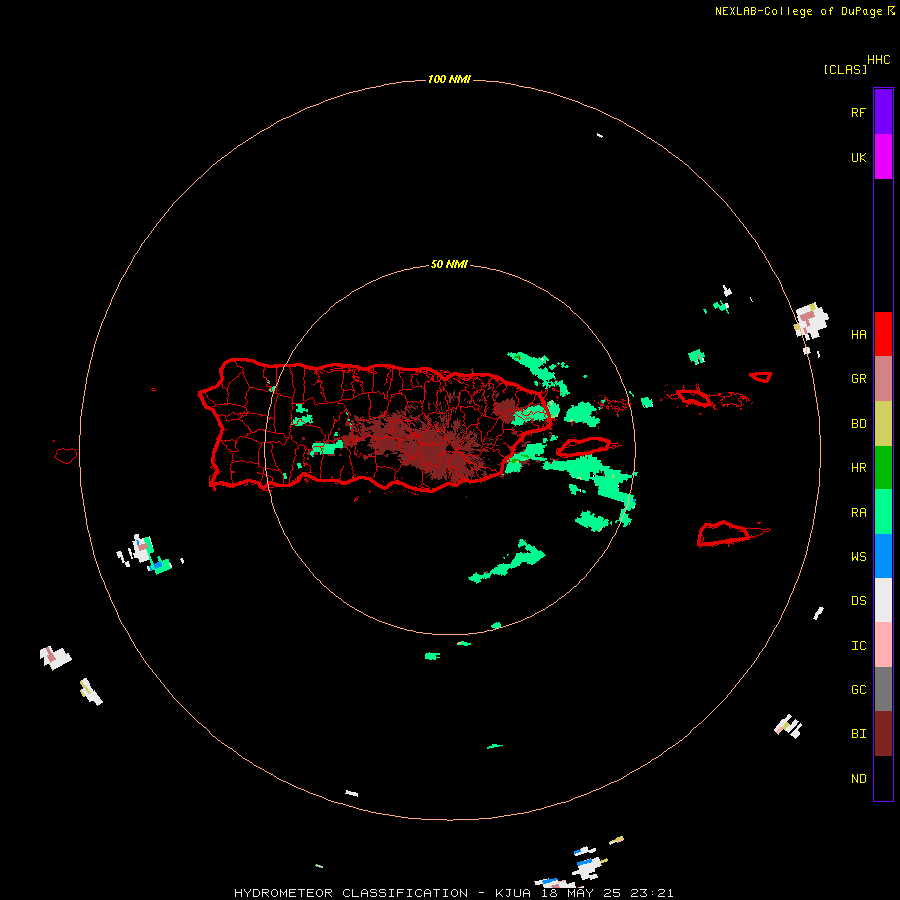The image size is (900, 900).
Task: Click the "UK" legend label
Action: point(858,157)
